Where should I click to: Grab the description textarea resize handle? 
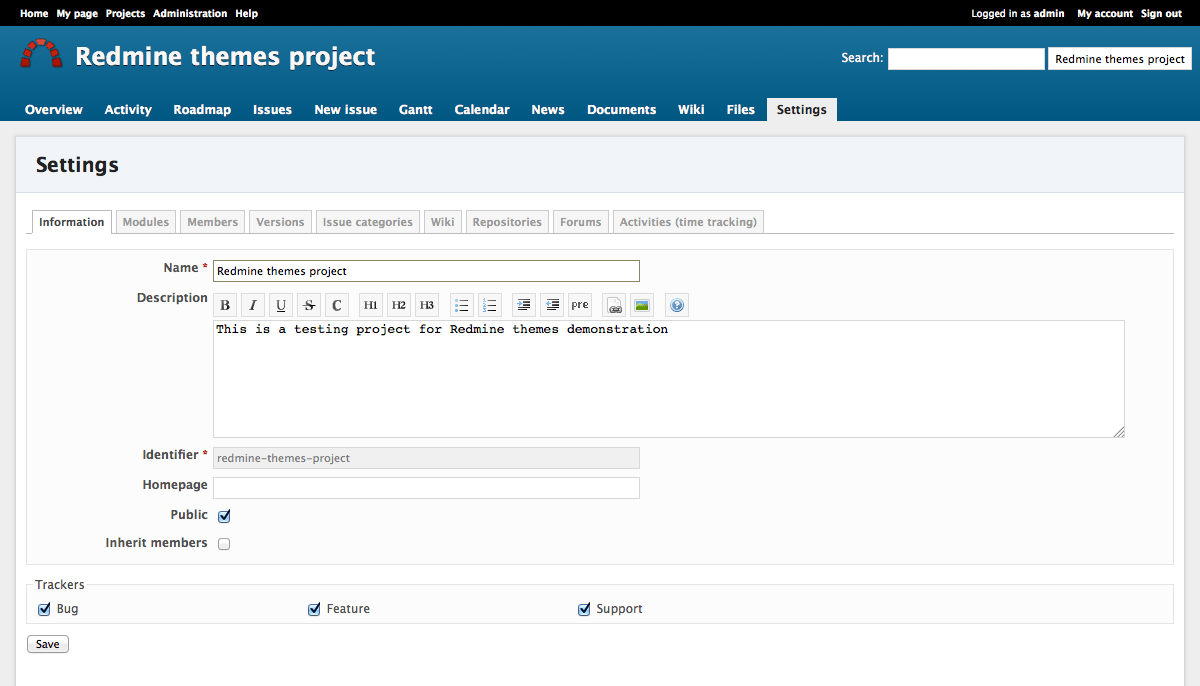pyautogui.click(x=1118, y=431)
